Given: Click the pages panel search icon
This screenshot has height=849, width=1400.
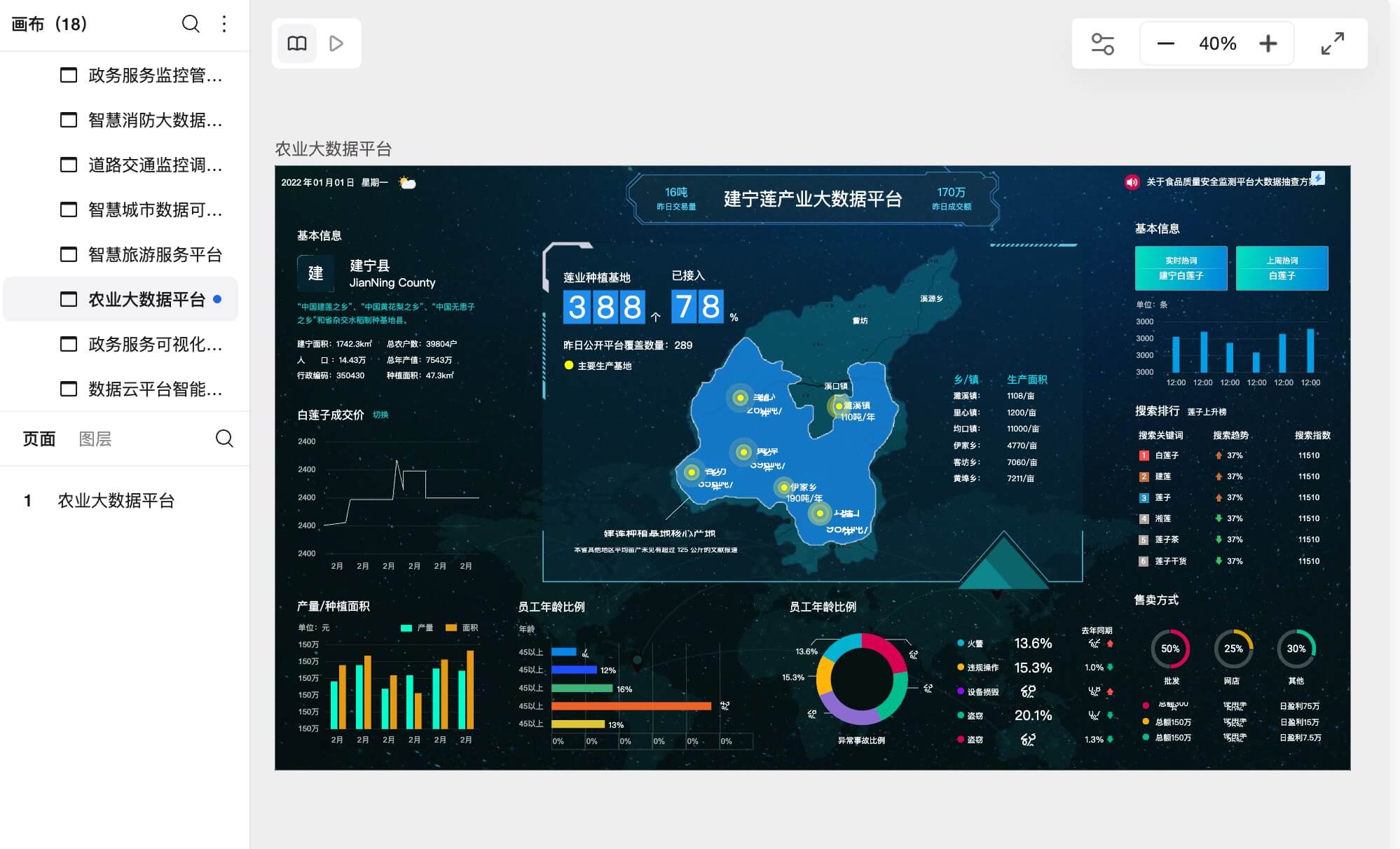Looking at the screenshot, I should click(224, 439).
